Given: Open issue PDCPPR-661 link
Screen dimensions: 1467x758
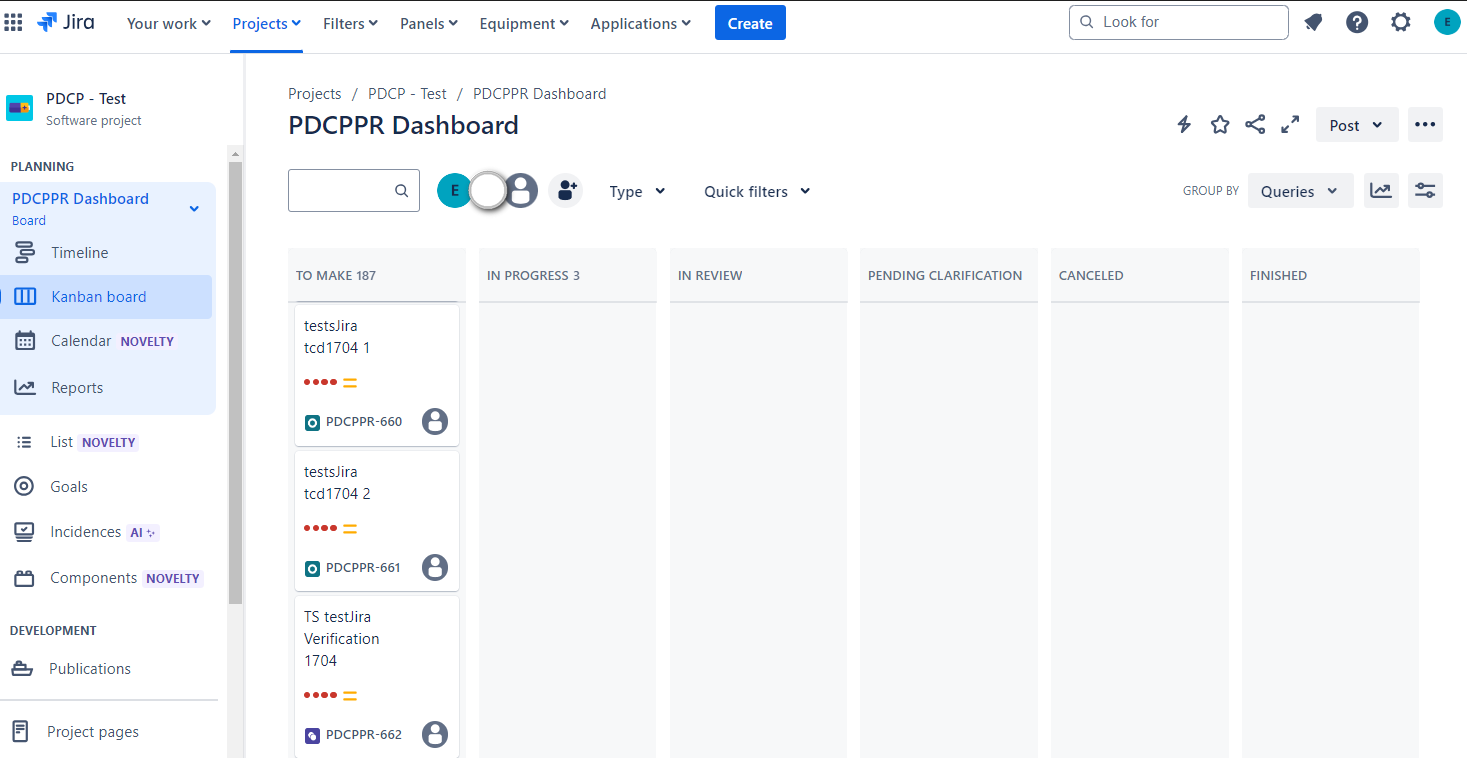Looking at the screenshot, I should tap(363, 567).
